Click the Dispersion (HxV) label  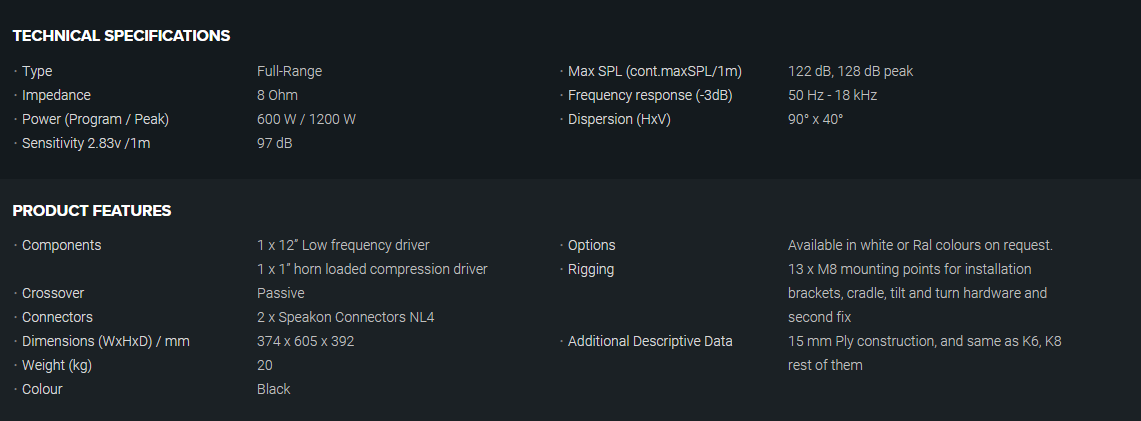(619, 119)
